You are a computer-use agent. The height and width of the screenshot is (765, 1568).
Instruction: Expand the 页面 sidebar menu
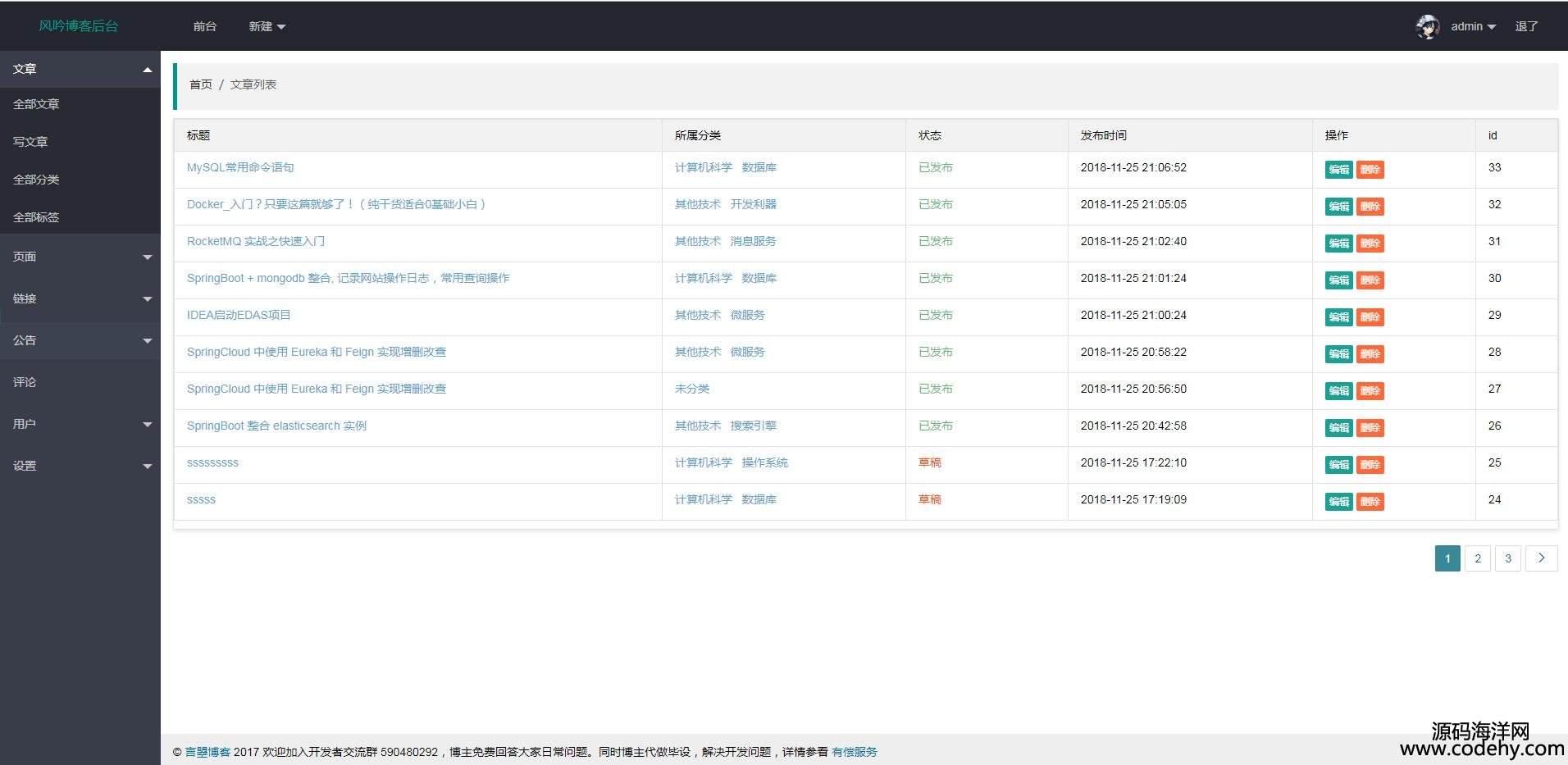[80, 257]
